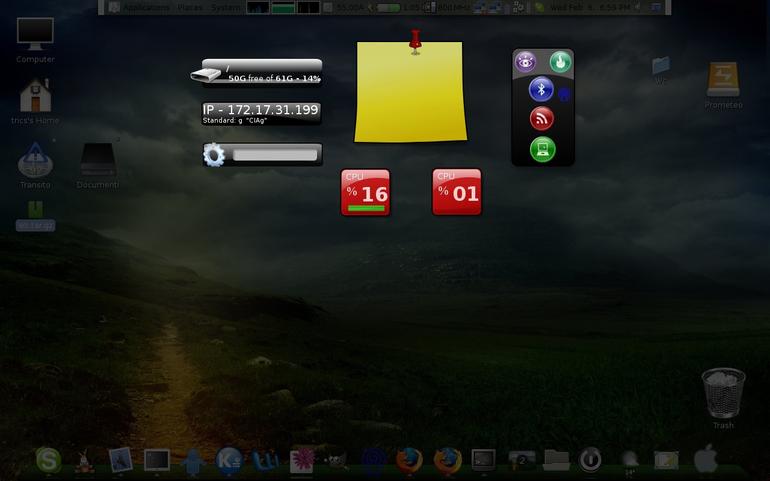Image resolution: width=770 pixels, height=481 pixels.
Task: Click the disk usage bar widget
Action: [x=256, y=72]
